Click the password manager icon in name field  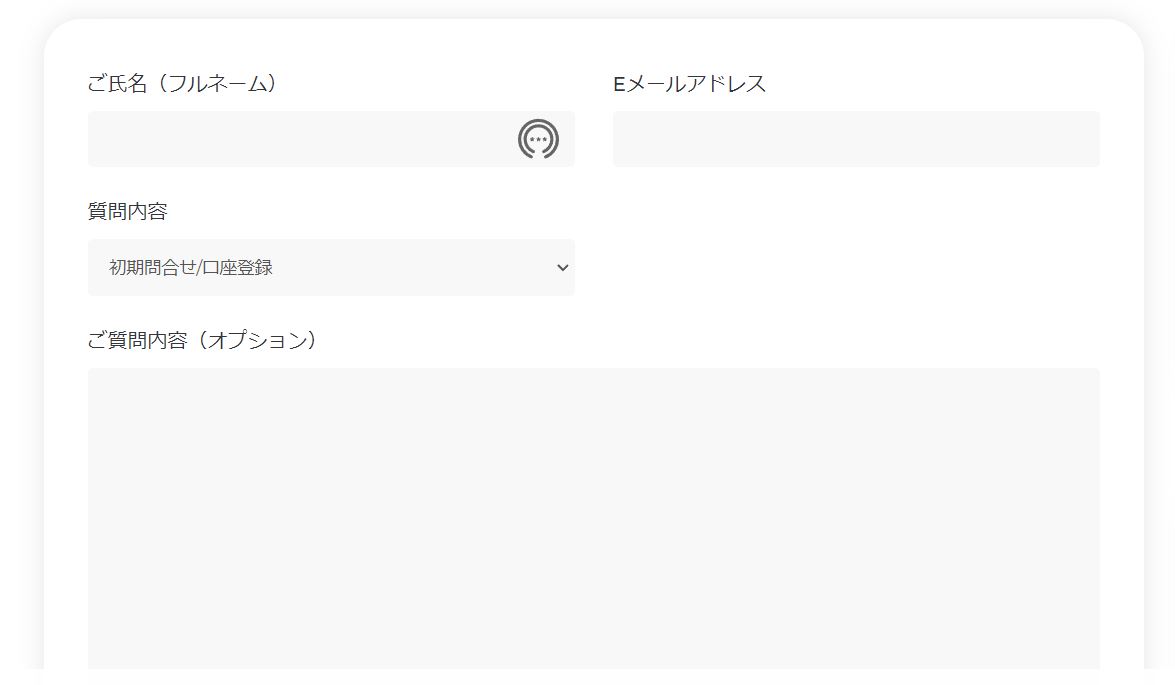pyautogui.click(x=538, y=139)
